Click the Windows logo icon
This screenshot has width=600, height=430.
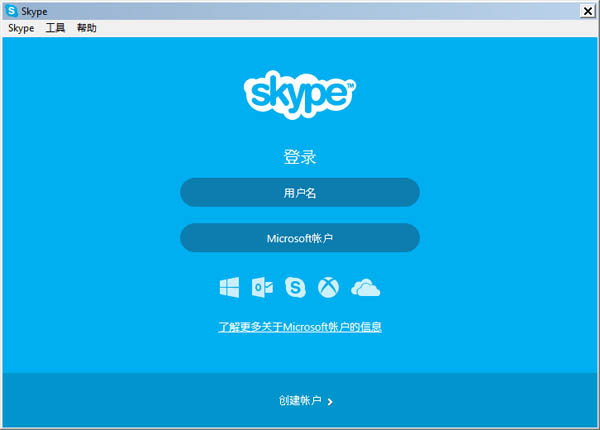pos(229,287)
